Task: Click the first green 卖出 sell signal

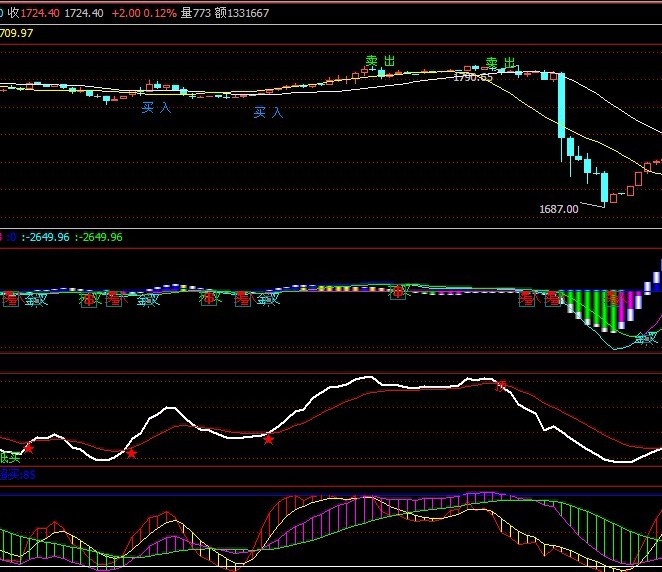Action: pyautogui.click(x=380, y=61)
